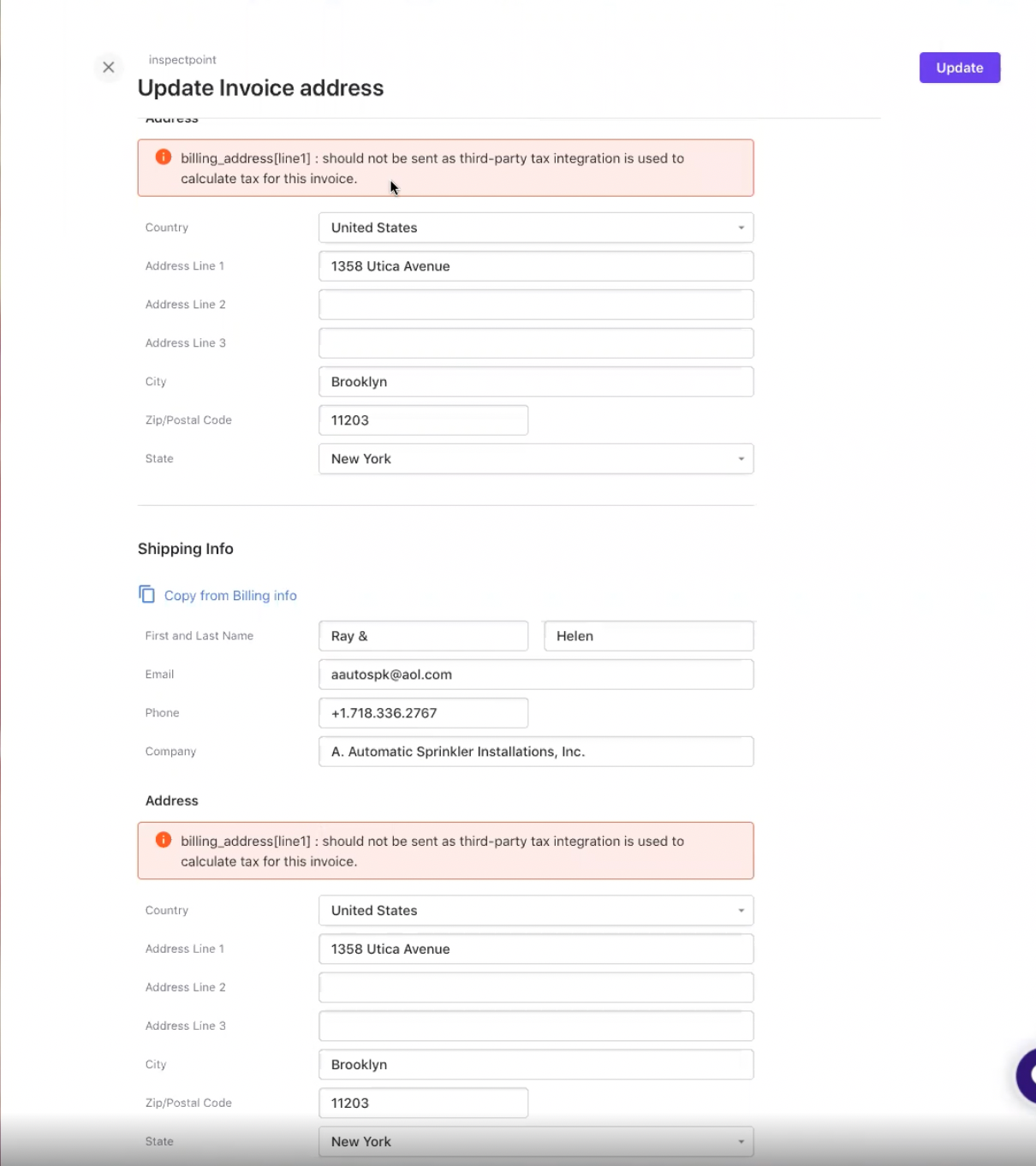Click the billing address error warning icon

pos(164,158)
